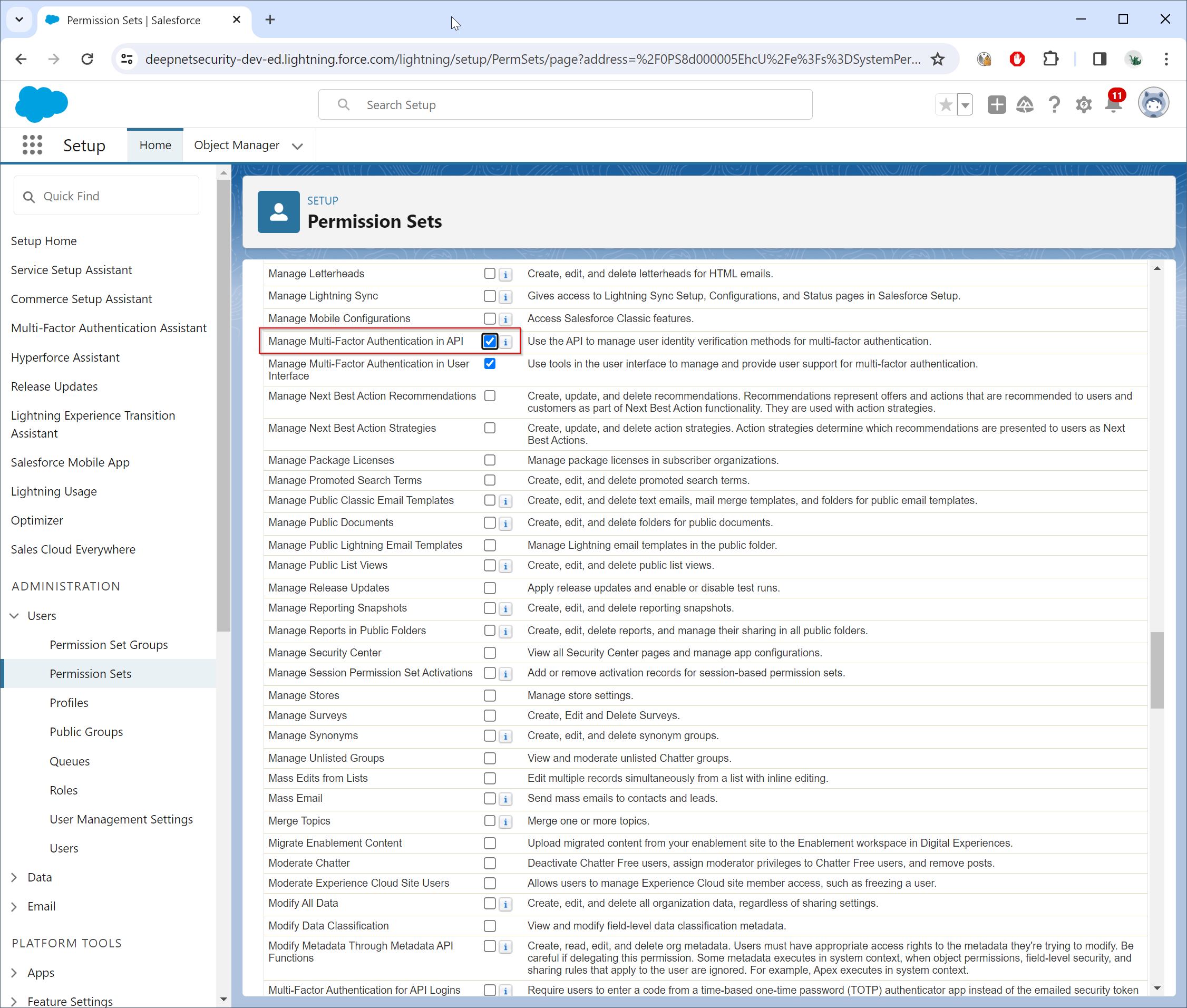Uncheck Manage Multi-Factor Authentication in API
The height and width of the screenshot is (1008, 1187).
coord(490,341)
